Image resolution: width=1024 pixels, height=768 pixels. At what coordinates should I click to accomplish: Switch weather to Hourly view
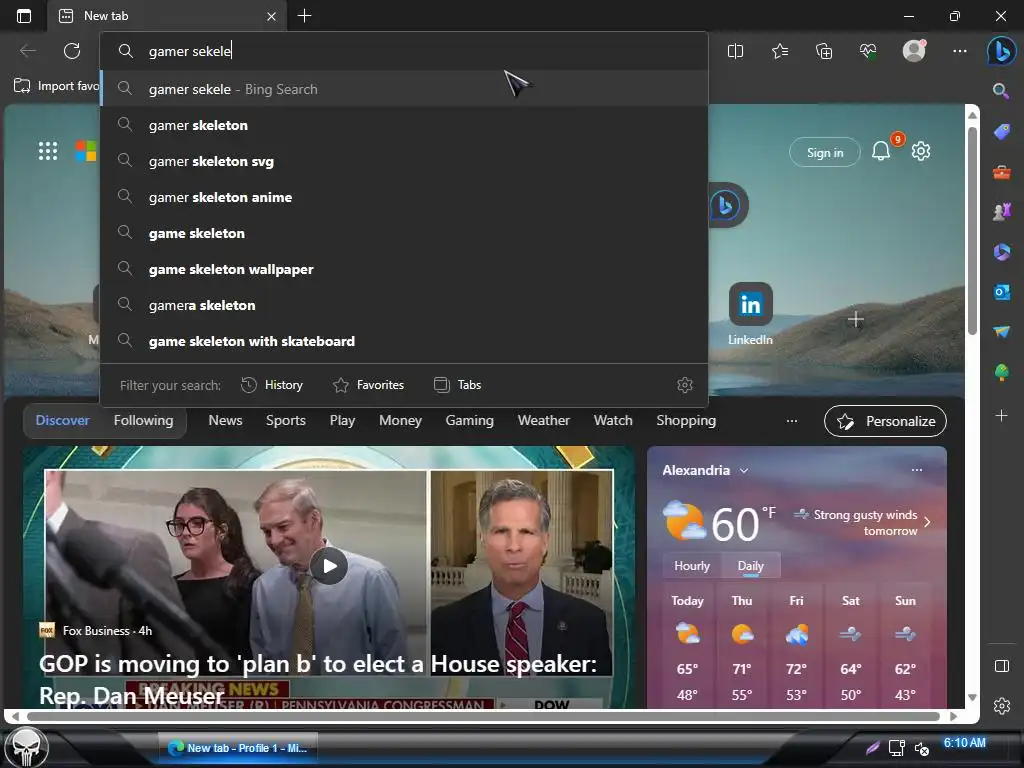pos(692,566)
